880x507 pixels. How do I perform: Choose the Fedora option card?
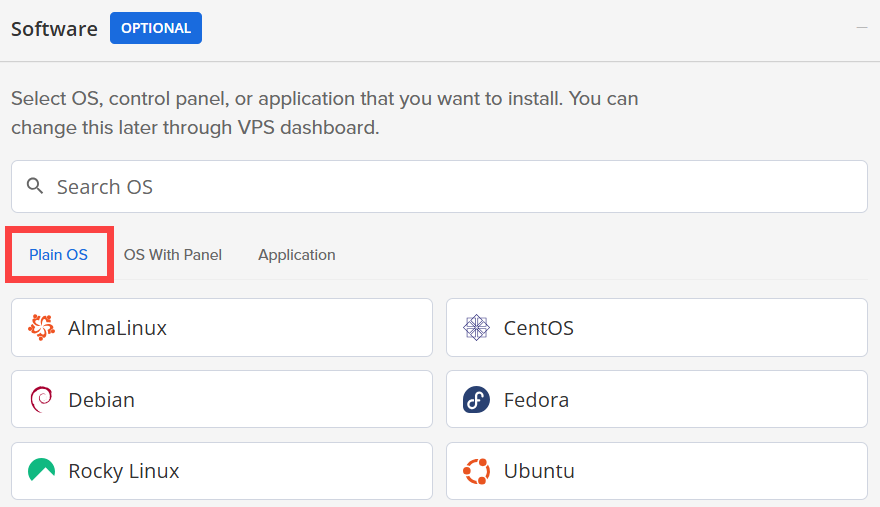pos(657,399)
